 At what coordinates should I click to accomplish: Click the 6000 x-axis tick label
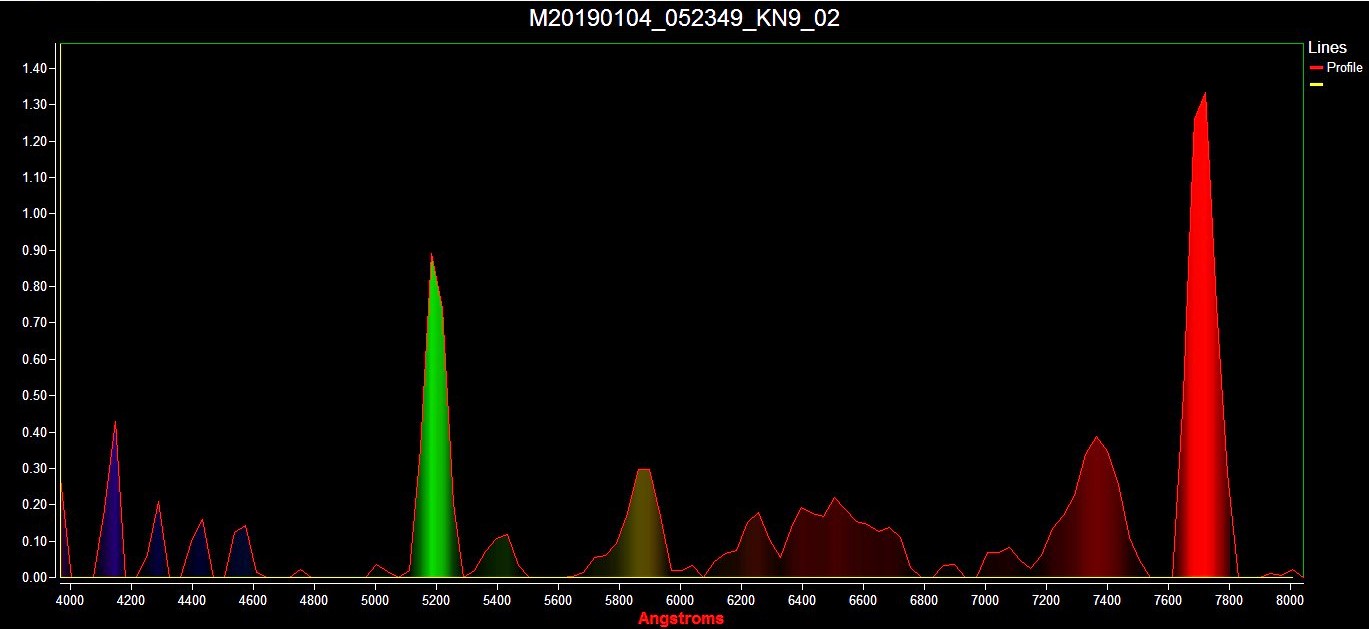click(x=680, y=601)
